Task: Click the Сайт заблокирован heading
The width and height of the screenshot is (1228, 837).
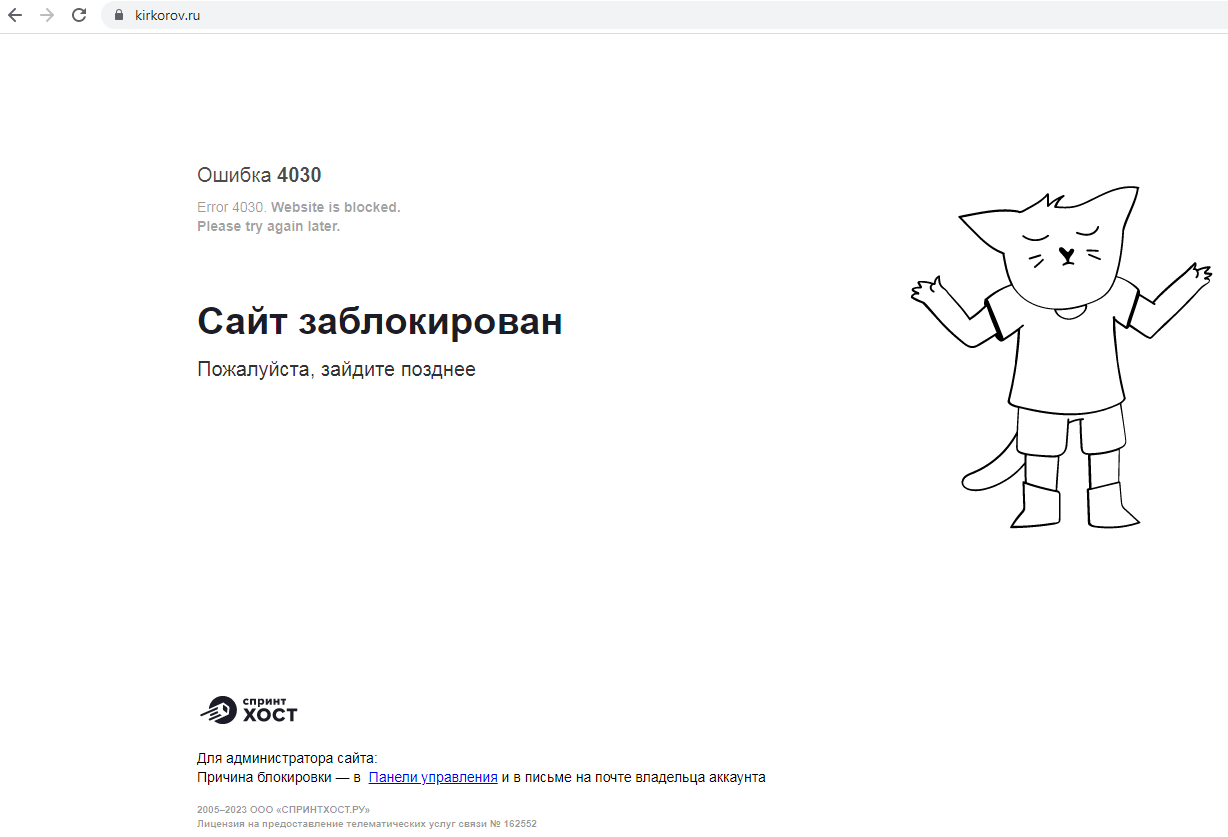Action: (379, 322)
